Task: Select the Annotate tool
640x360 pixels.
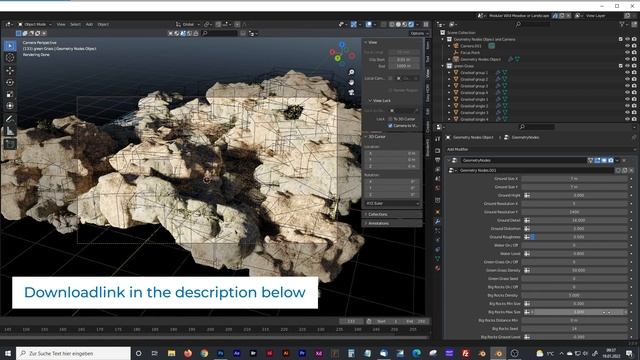Action: (x=10, y=119)
